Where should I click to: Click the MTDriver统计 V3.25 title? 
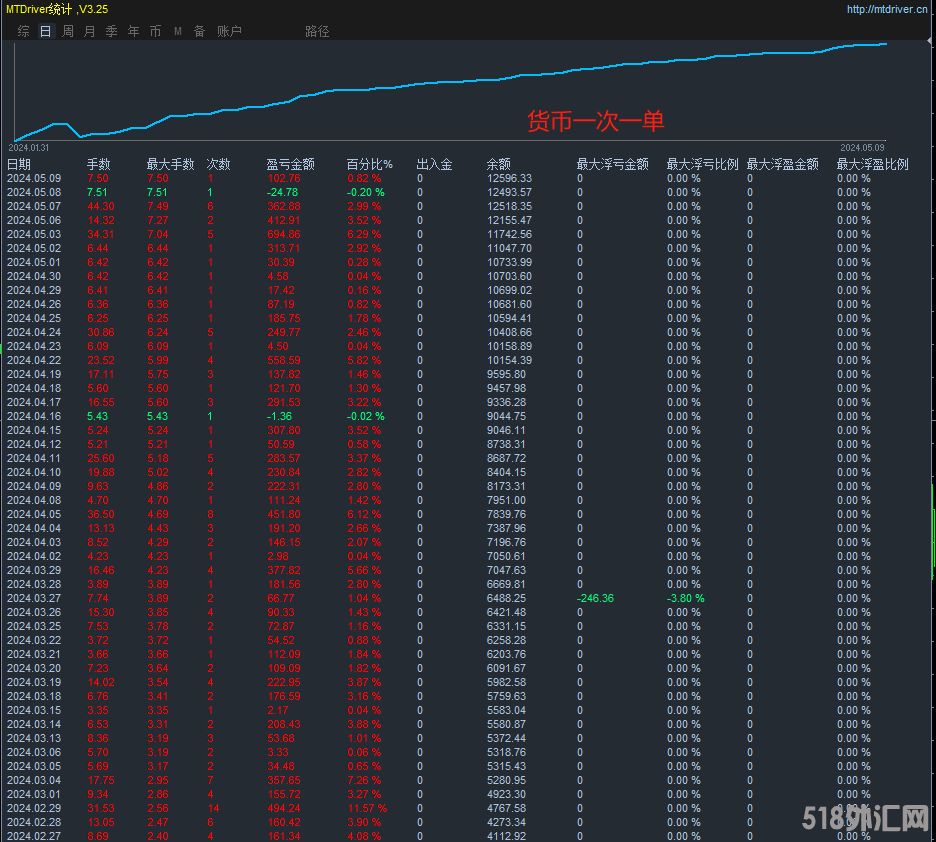[57, 10]
